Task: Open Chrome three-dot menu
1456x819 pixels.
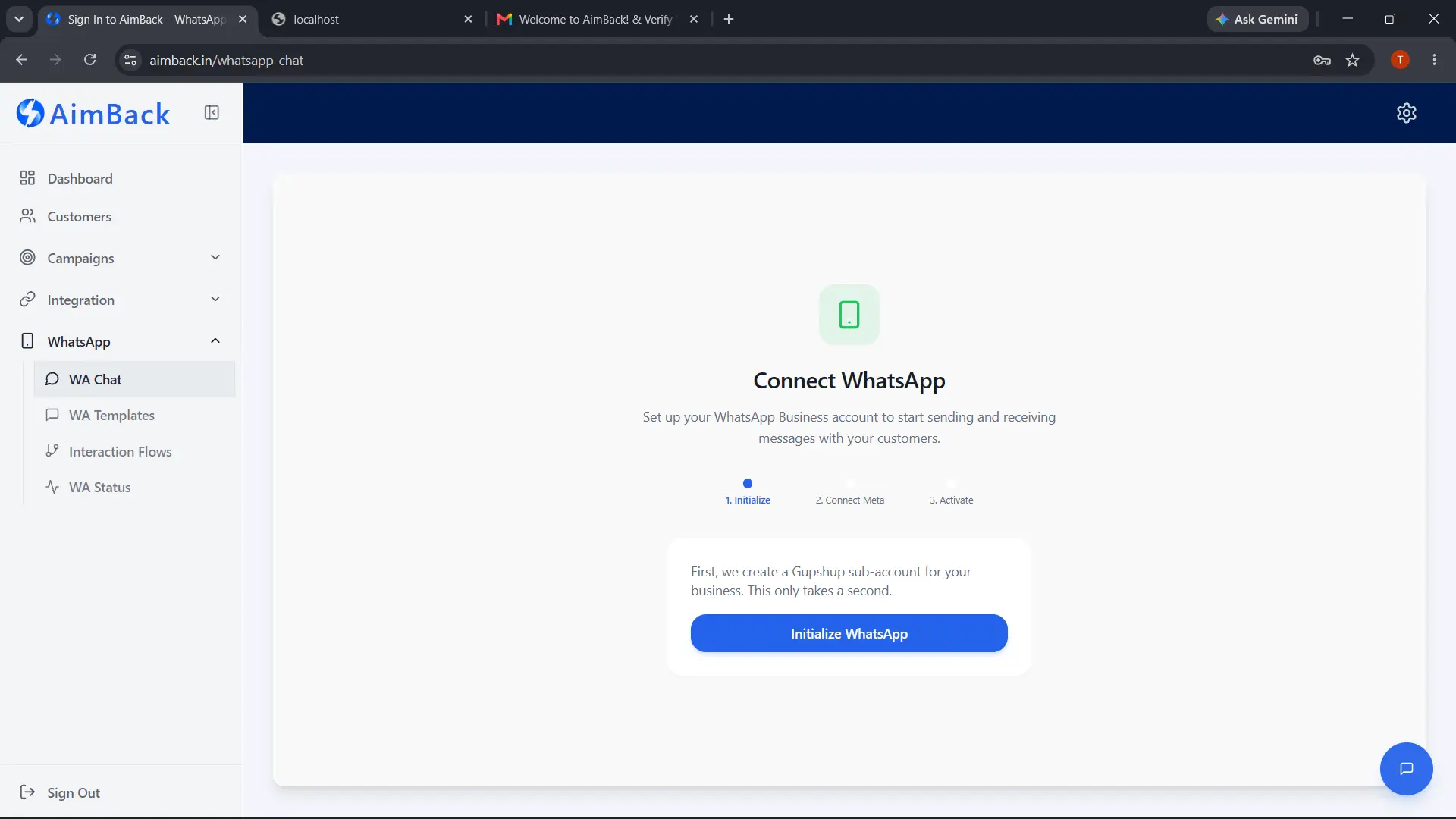Action: [x=1434, y=60]
